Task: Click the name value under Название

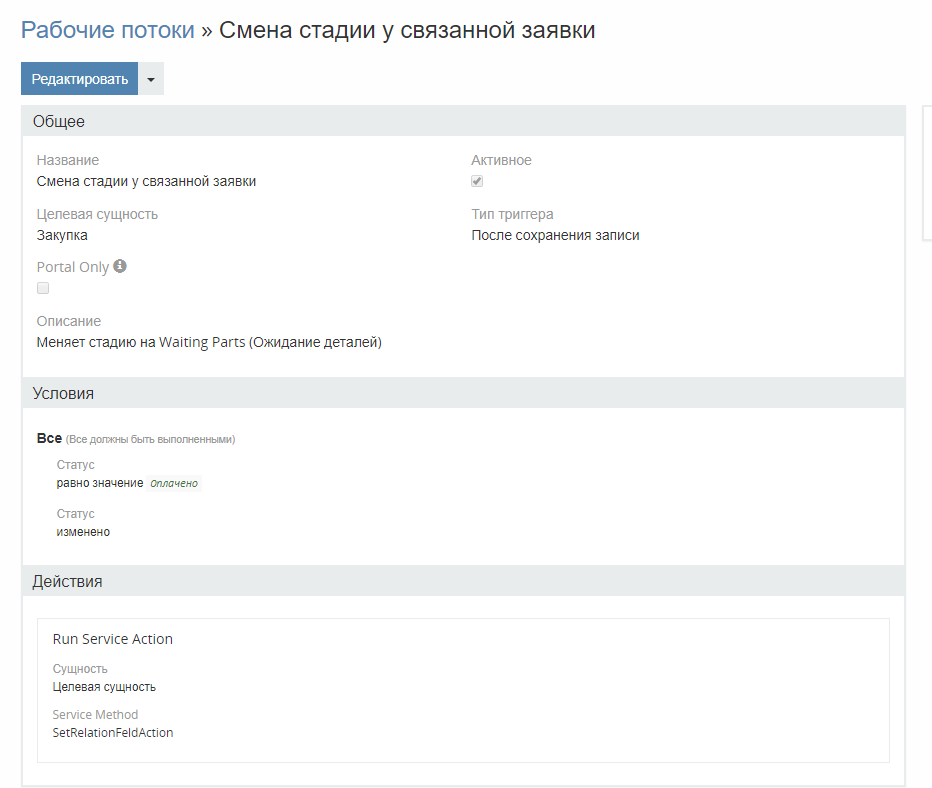Action: (x=146, y=181)
